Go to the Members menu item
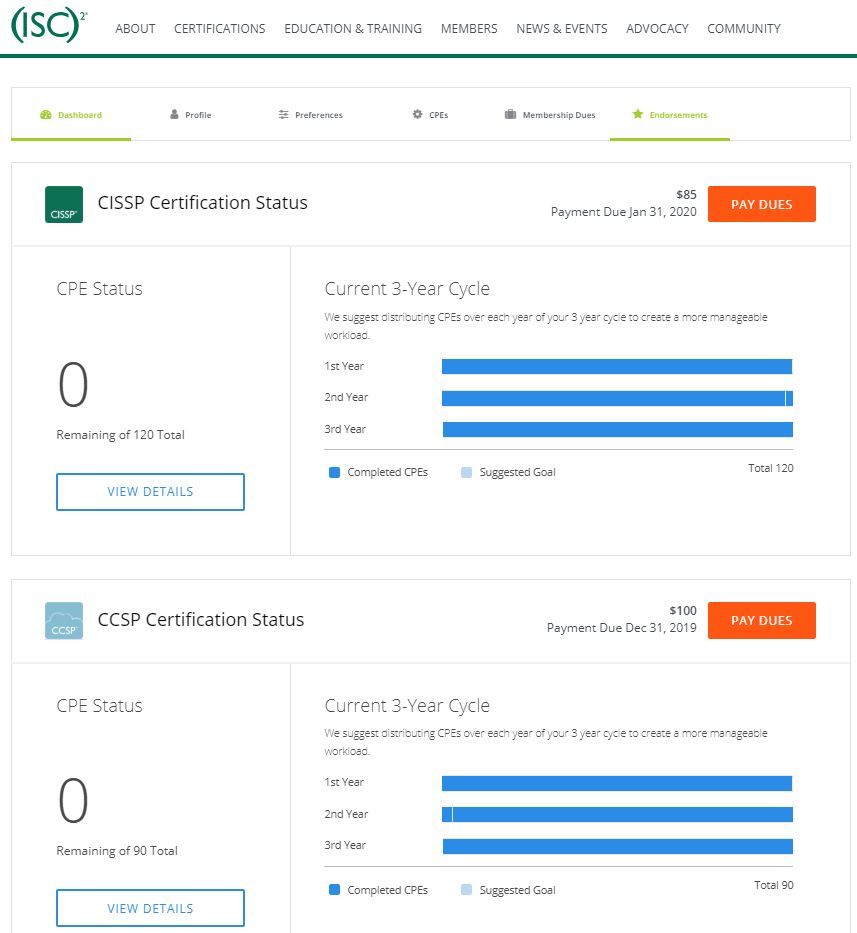 tap(469, 29)
